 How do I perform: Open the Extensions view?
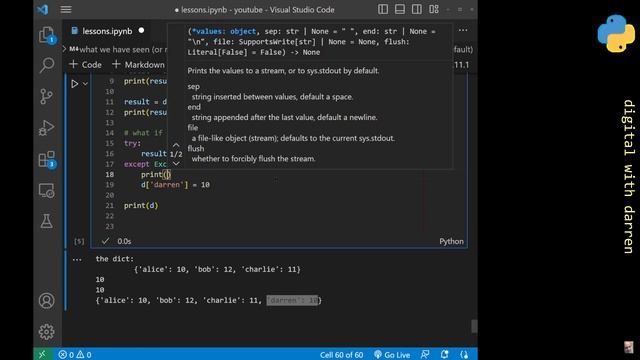[x=47, y=159]
